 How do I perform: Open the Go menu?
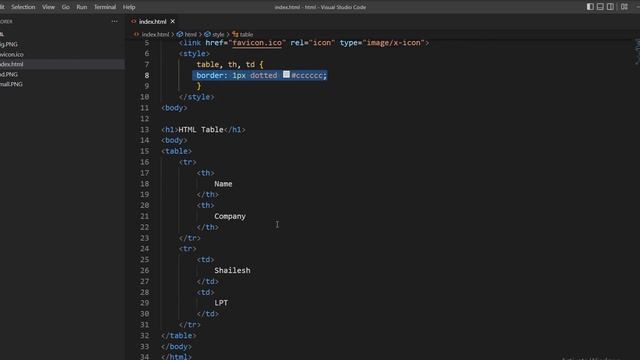tap(65, 7)
